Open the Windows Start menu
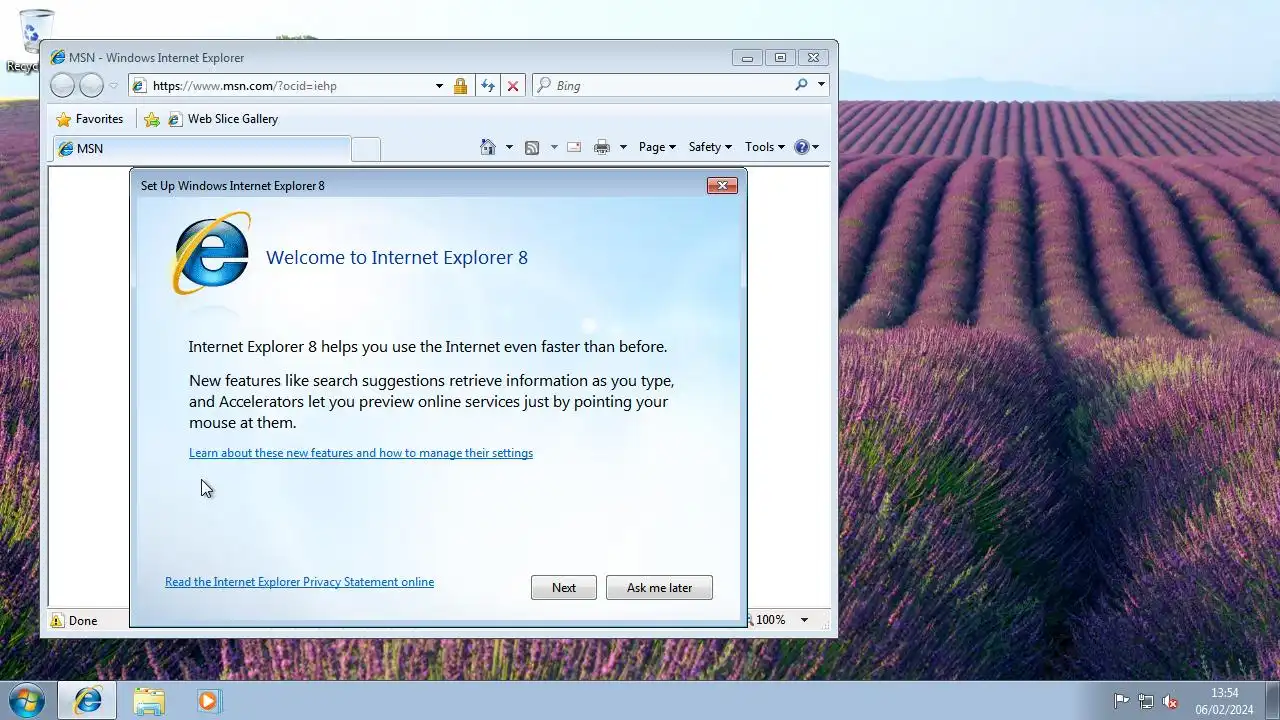Screen dimensions: 1280x720 (26, 700)
